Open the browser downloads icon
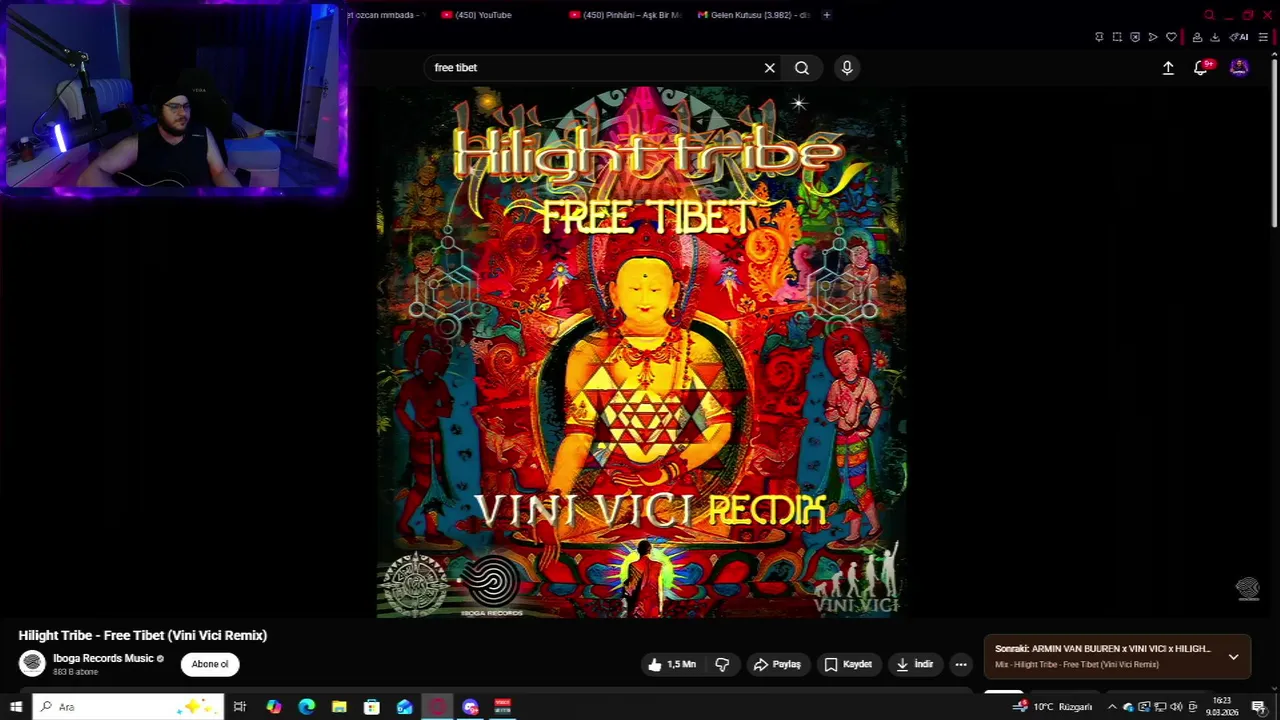The image size is (1280, 720). pyautogui.click(x=1215, y=37)
